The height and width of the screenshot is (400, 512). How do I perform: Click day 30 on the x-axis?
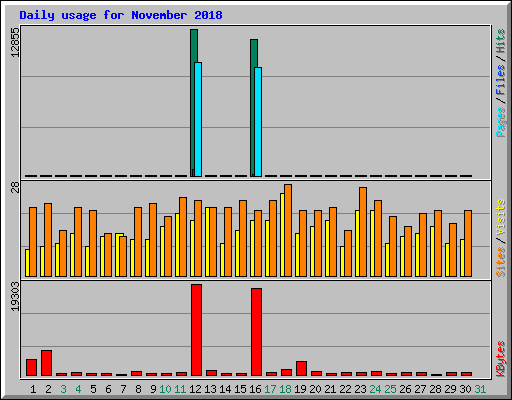(x=465, y=389)
